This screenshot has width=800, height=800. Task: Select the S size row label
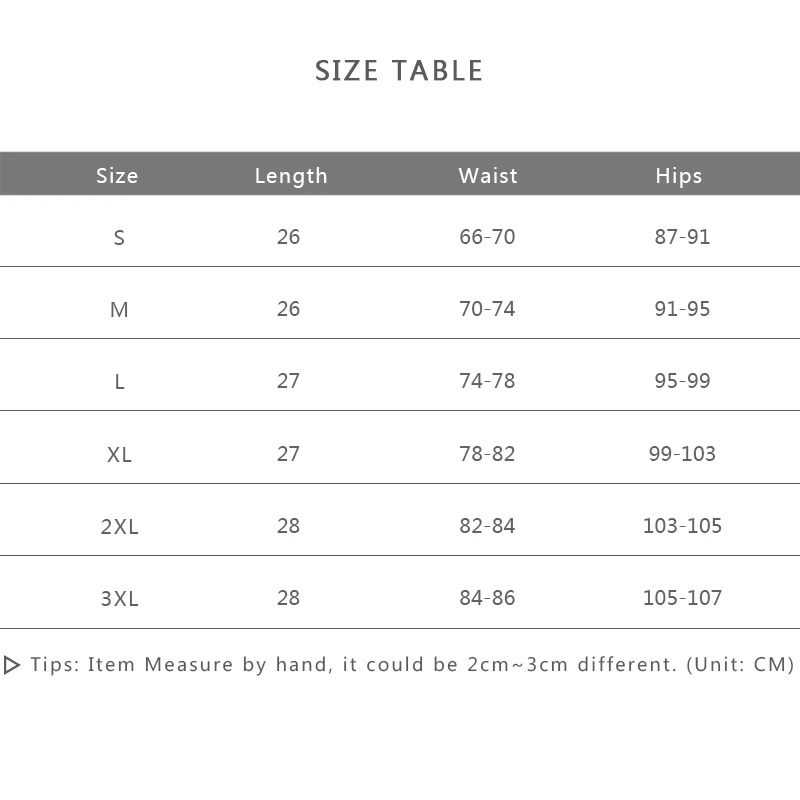120,238
